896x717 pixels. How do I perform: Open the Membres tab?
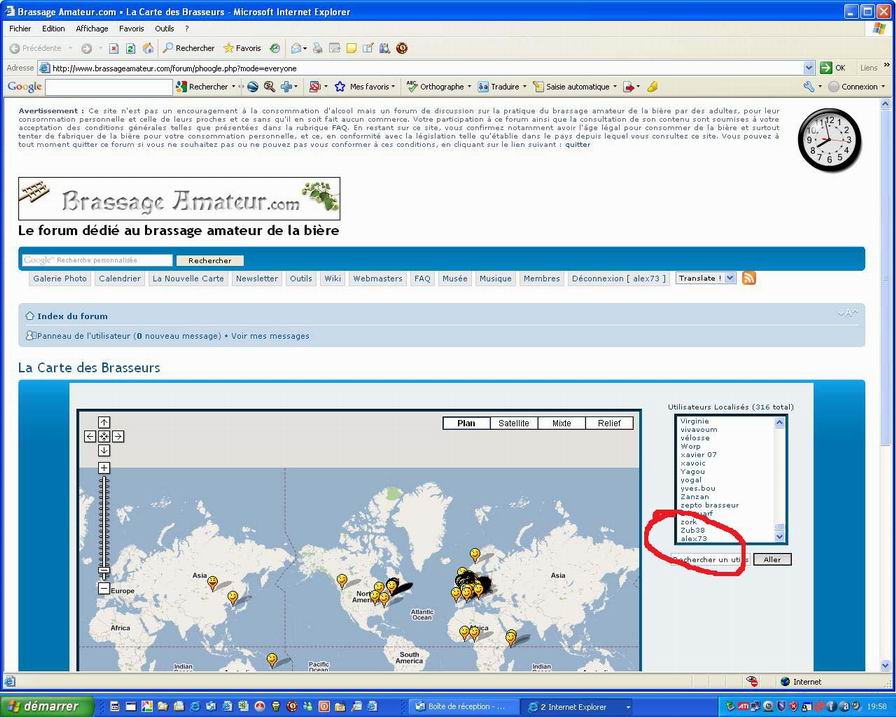pos(542,279)
